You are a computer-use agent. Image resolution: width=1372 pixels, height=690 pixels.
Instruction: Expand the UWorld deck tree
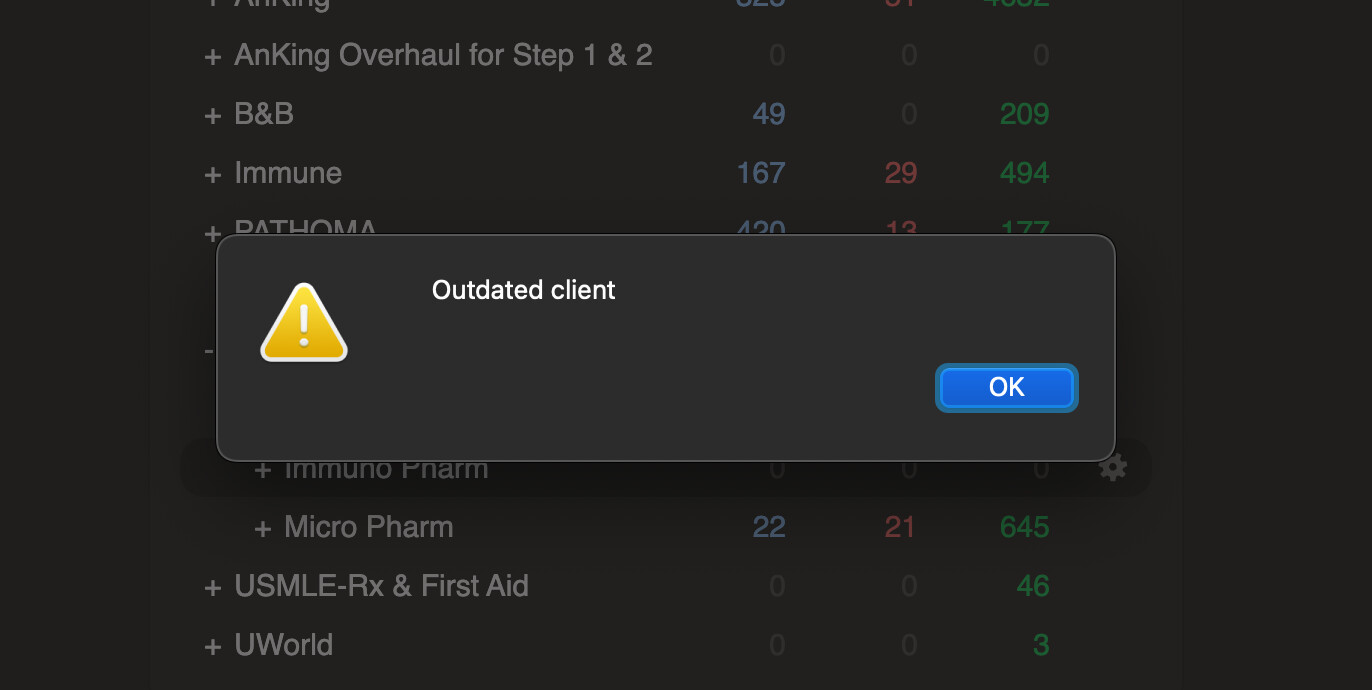[x=212, y=647]
